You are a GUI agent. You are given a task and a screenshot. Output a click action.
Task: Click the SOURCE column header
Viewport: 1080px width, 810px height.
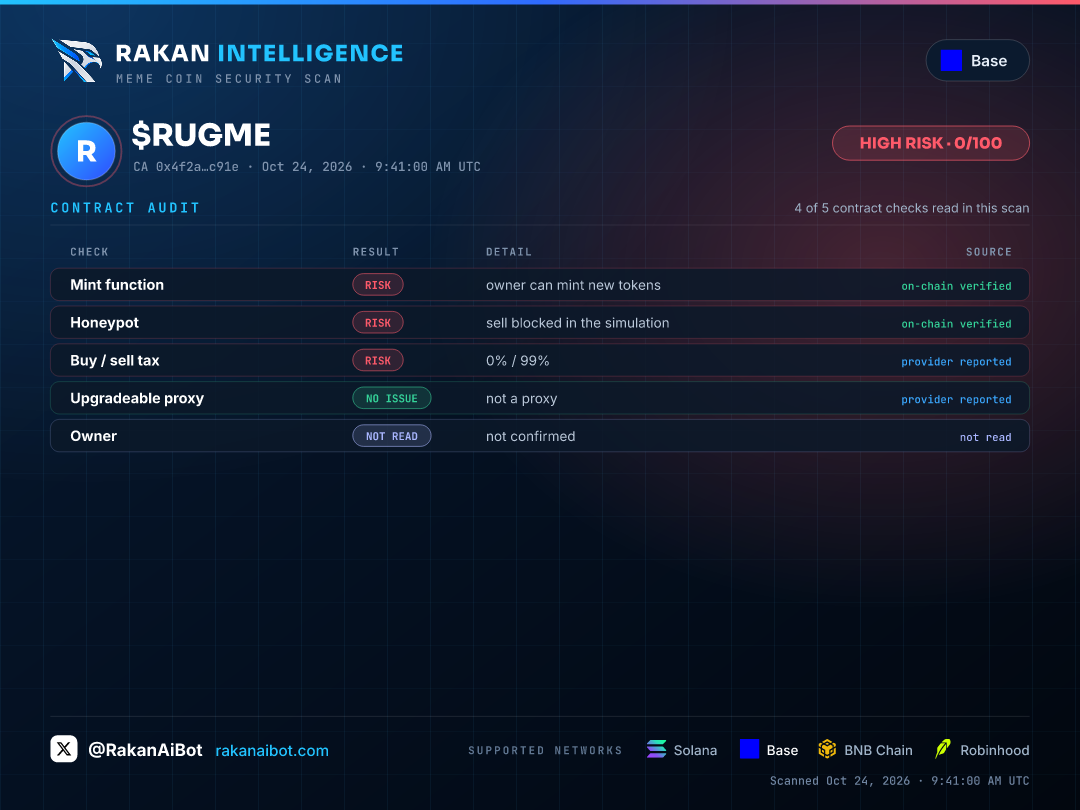(x=989, y=252)
